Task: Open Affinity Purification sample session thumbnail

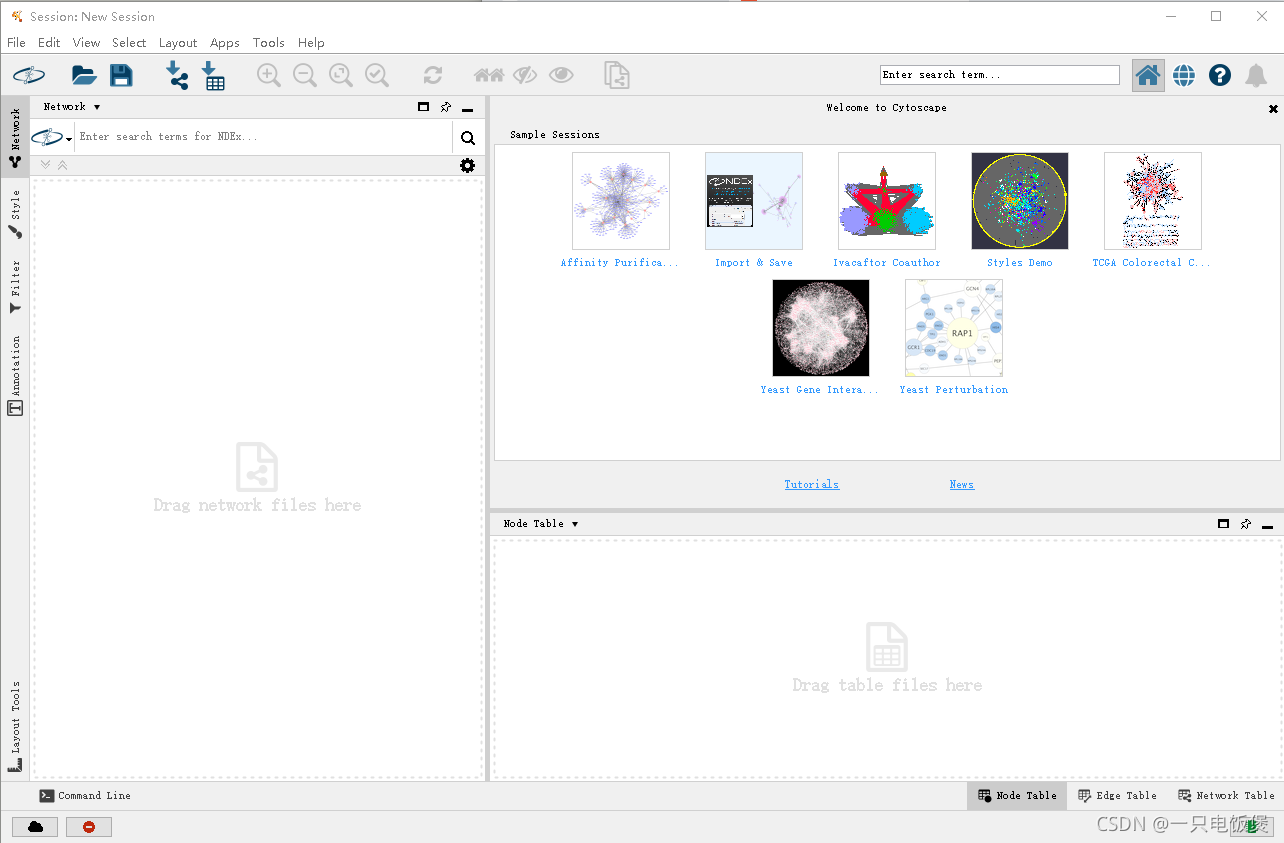Action: [621, 201]
